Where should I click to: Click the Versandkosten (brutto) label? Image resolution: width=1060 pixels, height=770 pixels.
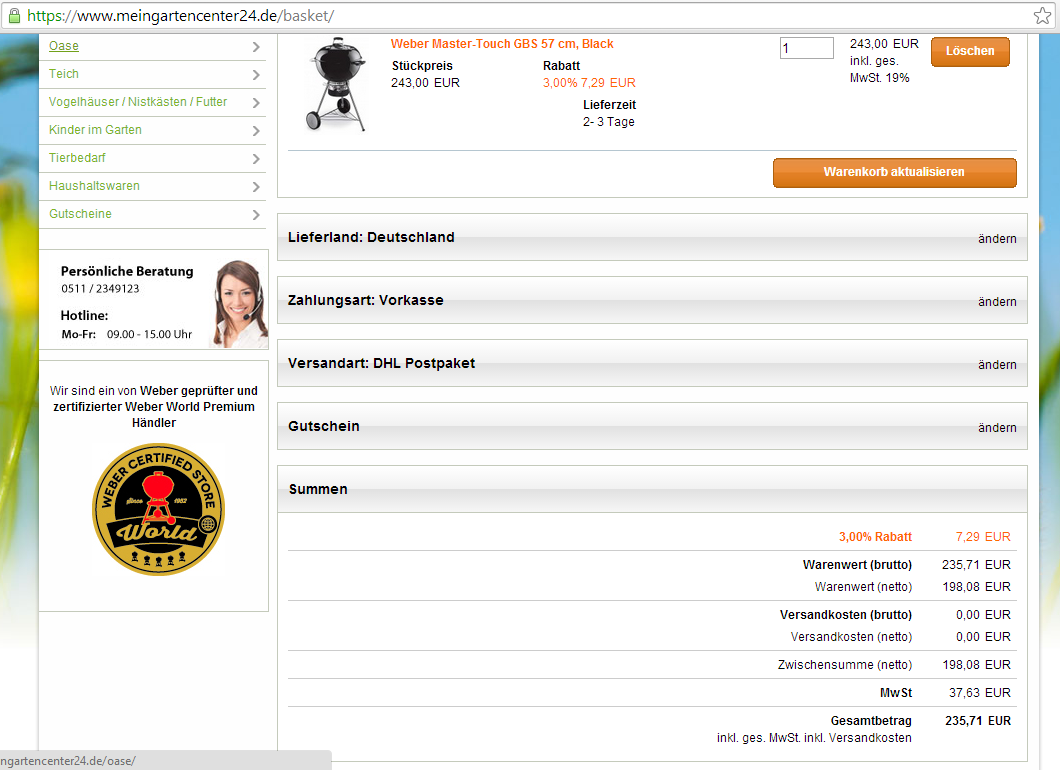(846, 615)
